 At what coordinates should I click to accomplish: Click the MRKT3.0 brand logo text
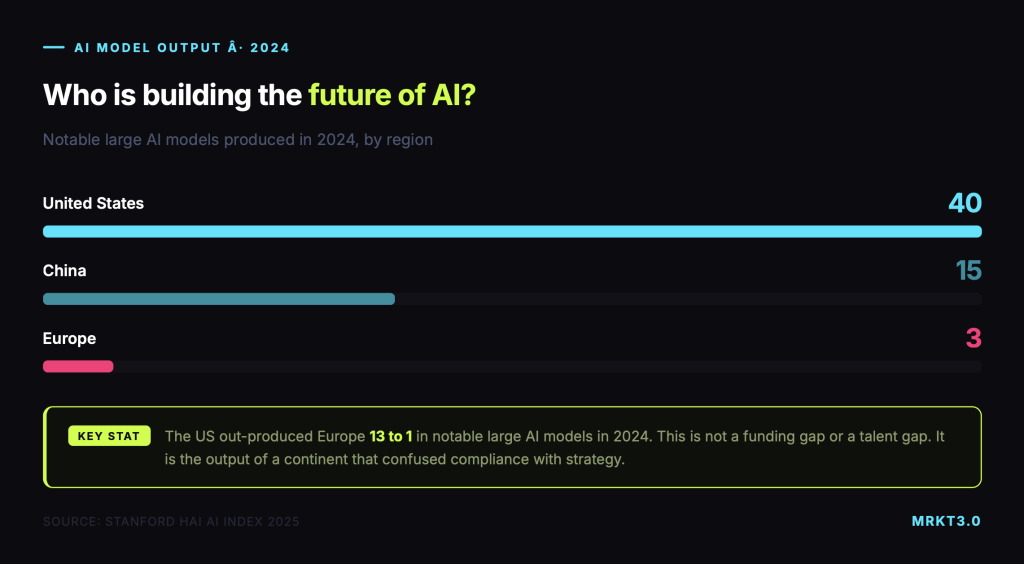coord(946,521)
